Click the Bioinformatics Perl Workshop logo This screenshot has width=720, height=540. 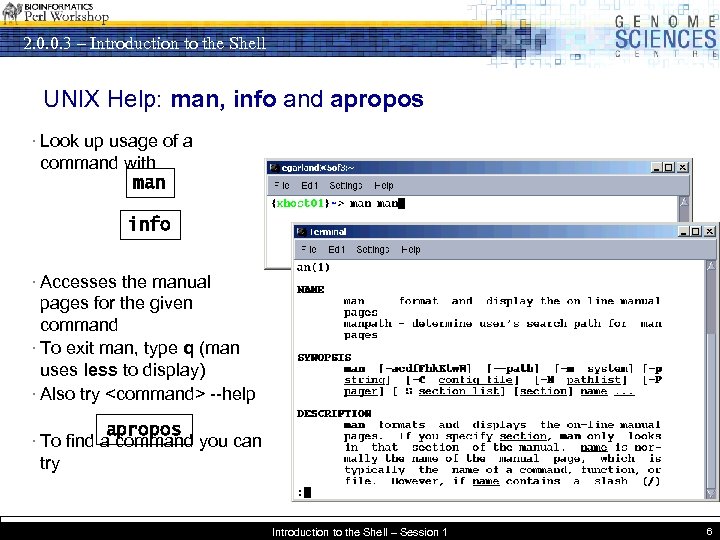(55, 12)
